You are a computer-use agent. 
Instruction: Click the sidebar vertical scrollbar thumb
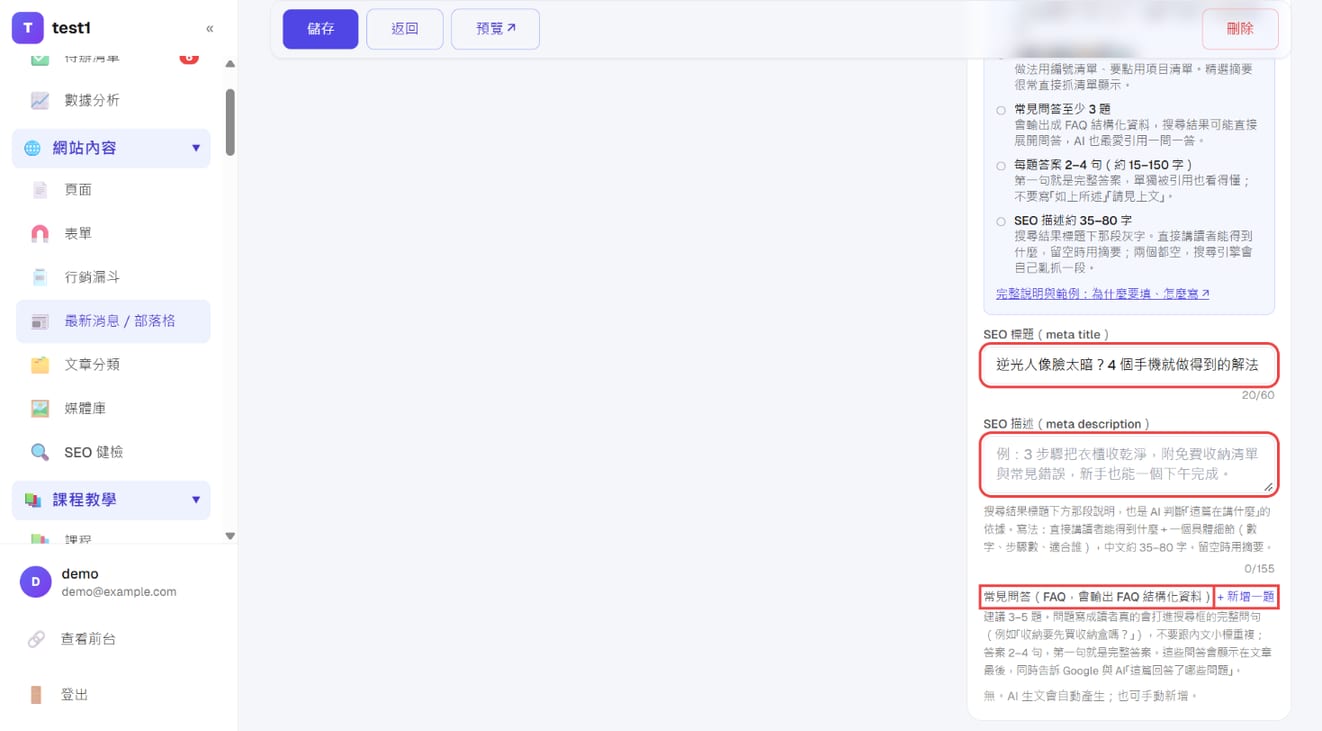tap(230, 122)
